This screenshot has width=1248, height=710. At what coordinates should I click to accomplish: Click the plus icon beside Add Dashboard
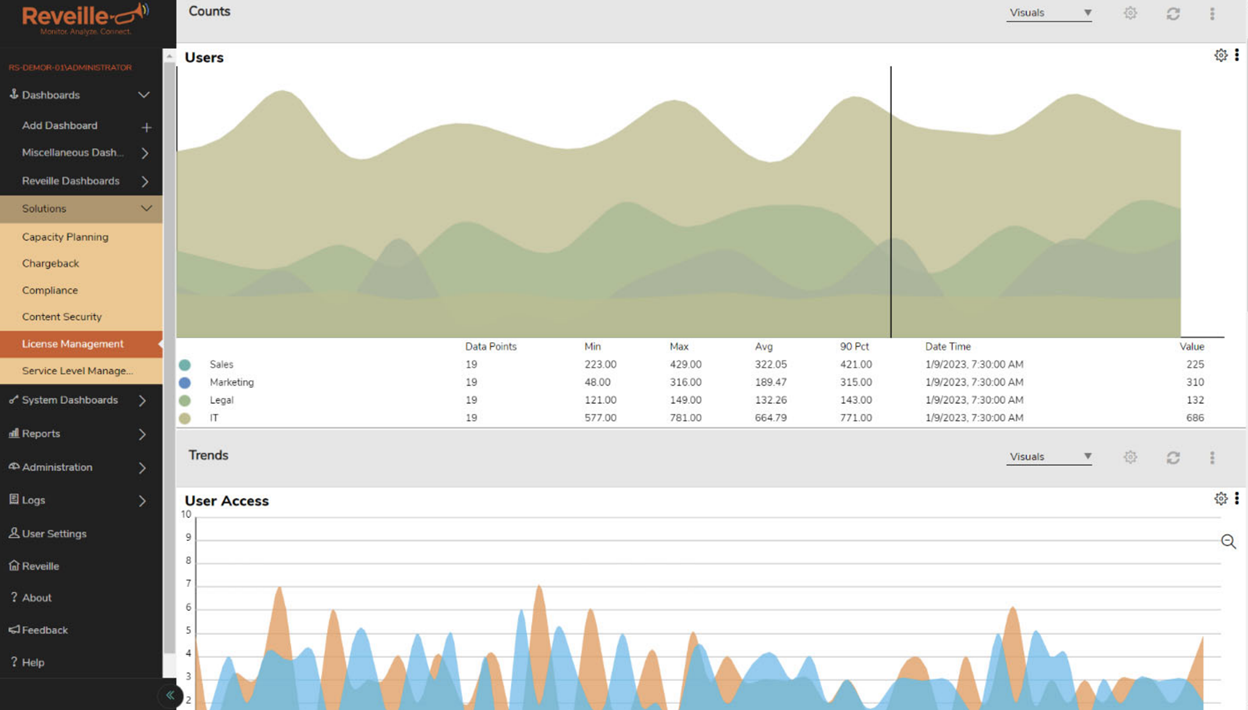[146, 127]
